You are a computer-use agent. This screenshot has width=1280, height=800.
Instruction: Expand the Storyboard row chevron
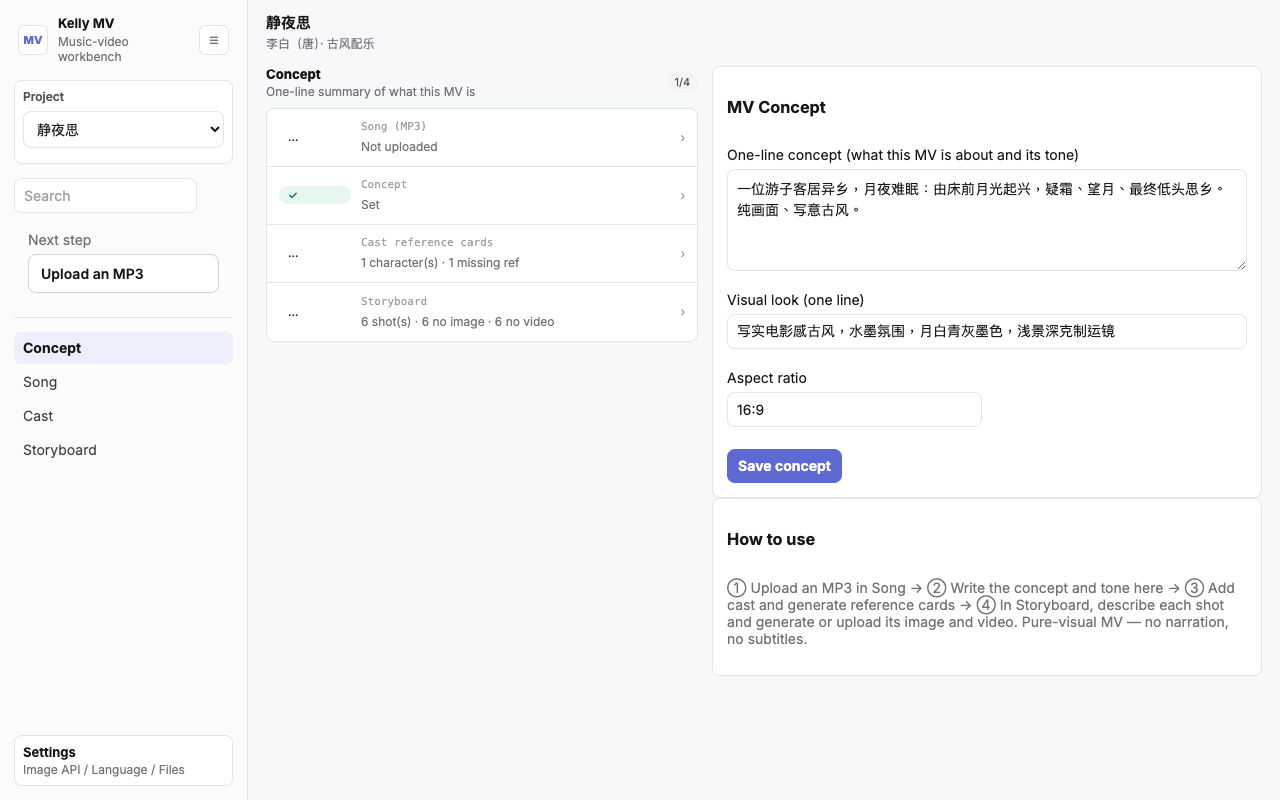tap(682, 312)
